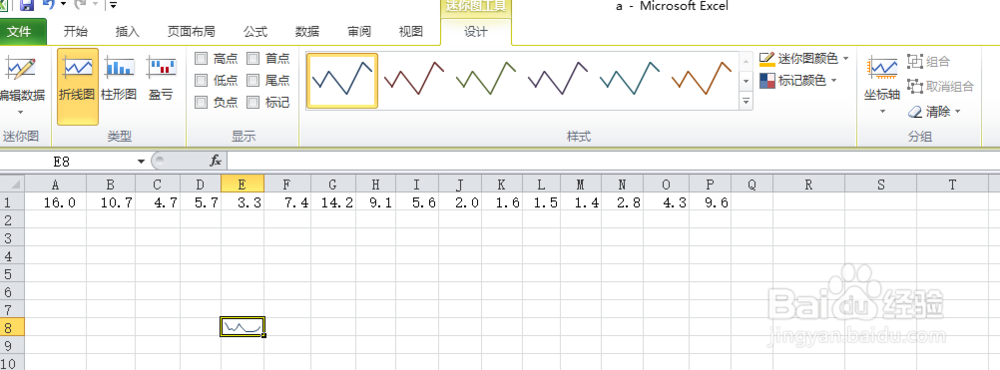Open the Sparkline Color (迷你图颜色) dropdown arrow

[x=846, y=59]
